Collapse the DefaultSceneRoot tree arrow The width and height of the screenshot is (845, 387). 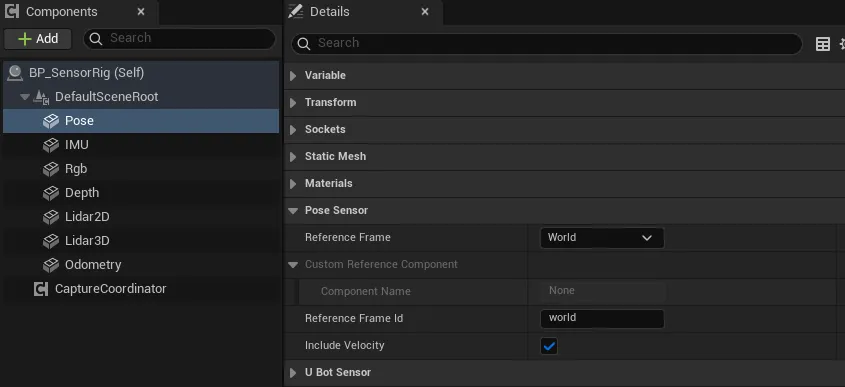click(x=24, y=97)
